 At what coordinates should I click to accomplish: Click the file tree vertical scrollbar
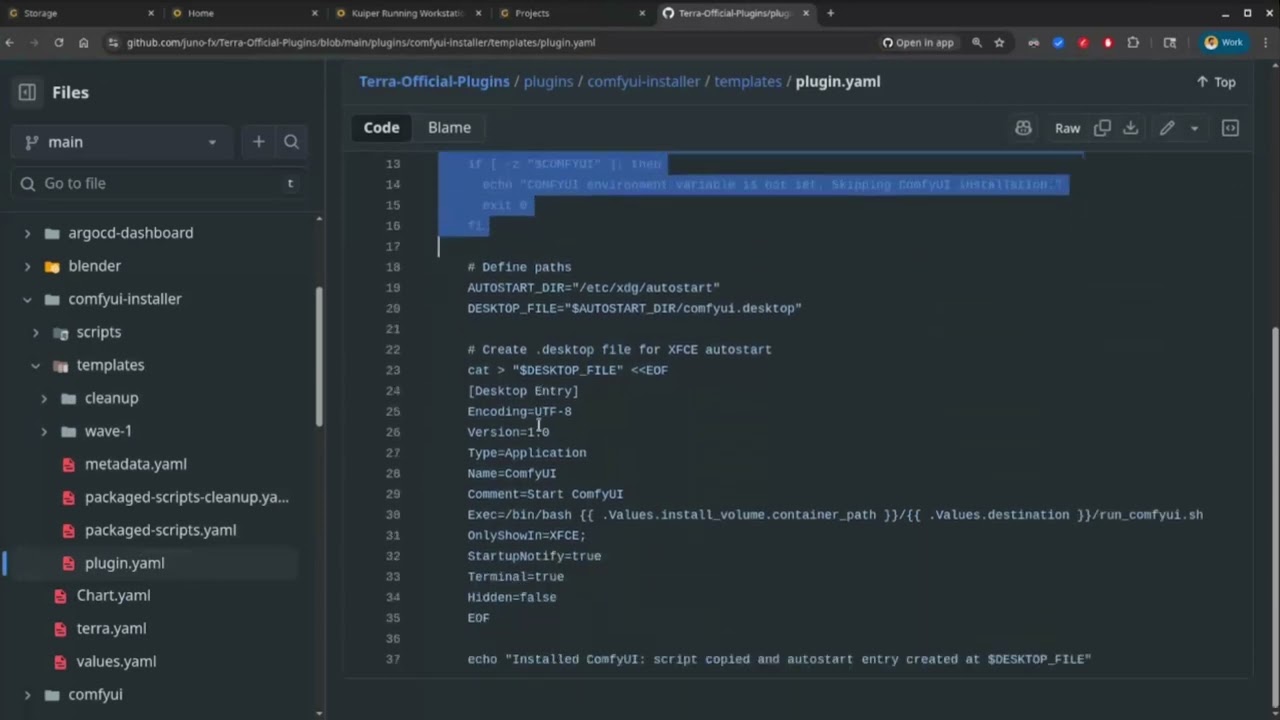319,355
